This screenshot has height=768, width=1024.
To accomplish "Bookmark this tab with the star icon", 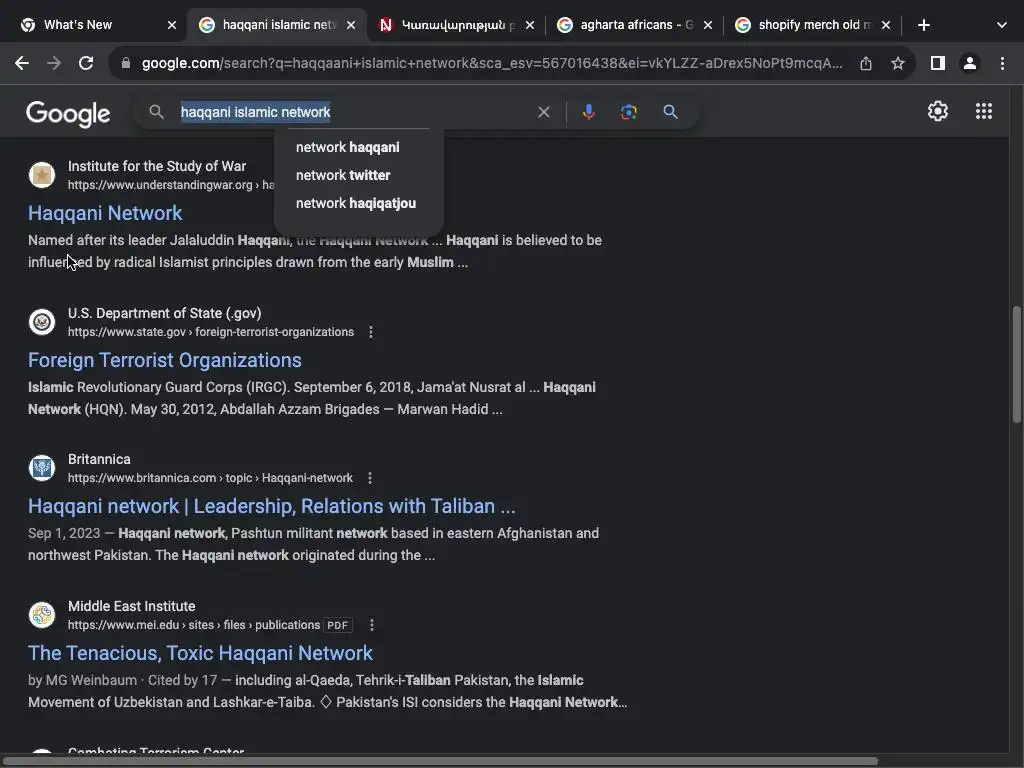I will [898, 63].
